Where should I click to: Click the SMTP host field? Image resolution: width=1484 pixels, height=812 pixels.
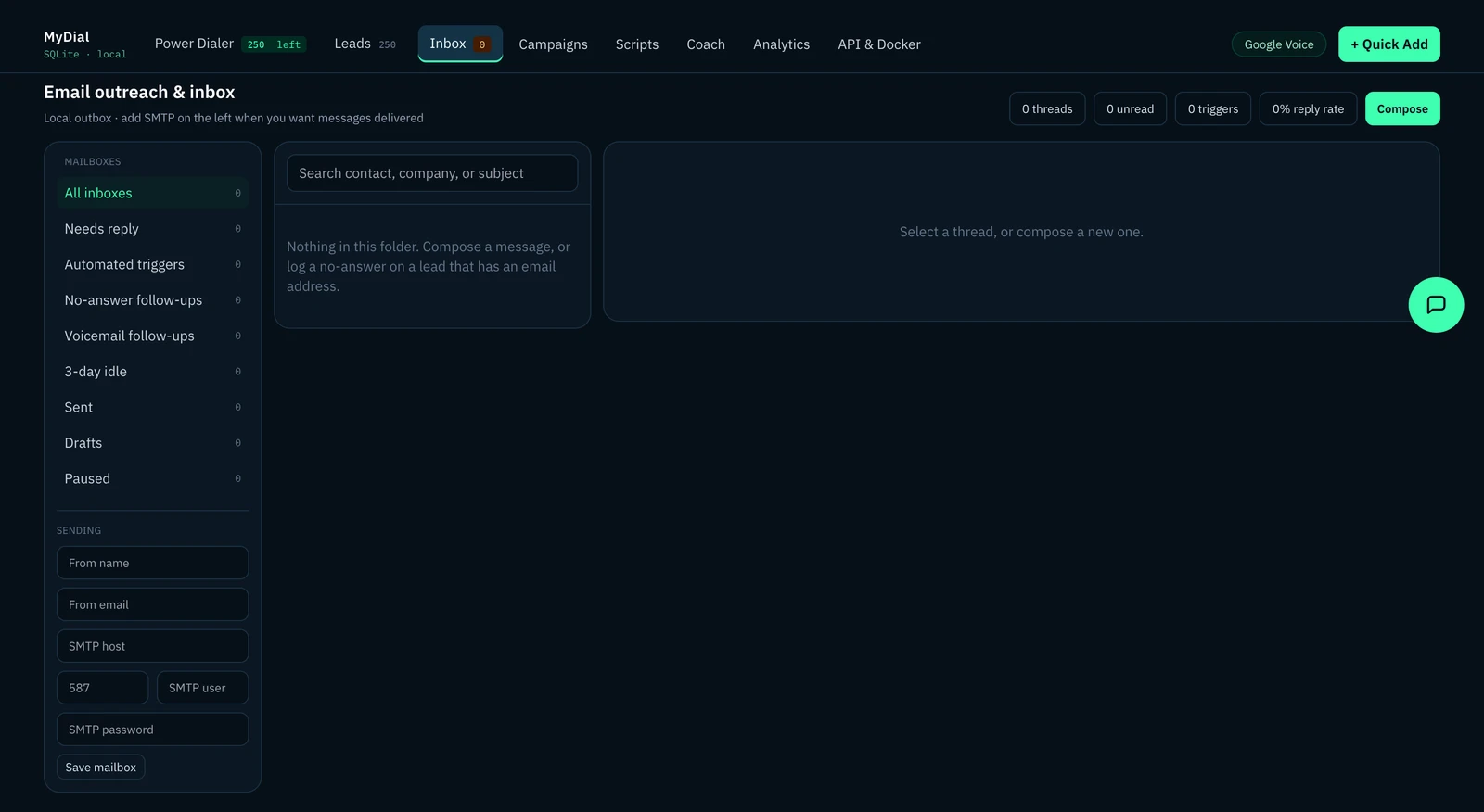click(153, 646)
